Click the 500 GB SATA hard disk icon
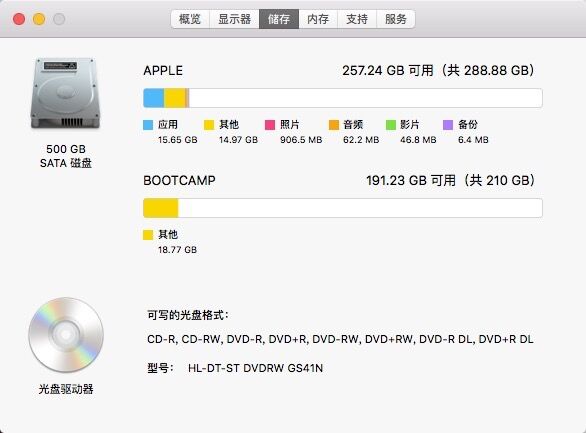This screenshot has height=433, width=586. (x=65, y=93)
